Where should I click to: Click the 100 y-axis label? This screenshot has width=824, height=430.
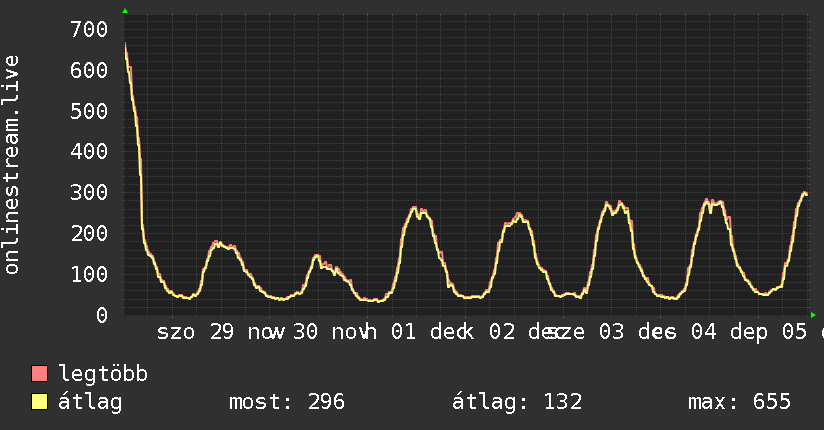click(x=89, y=274)
